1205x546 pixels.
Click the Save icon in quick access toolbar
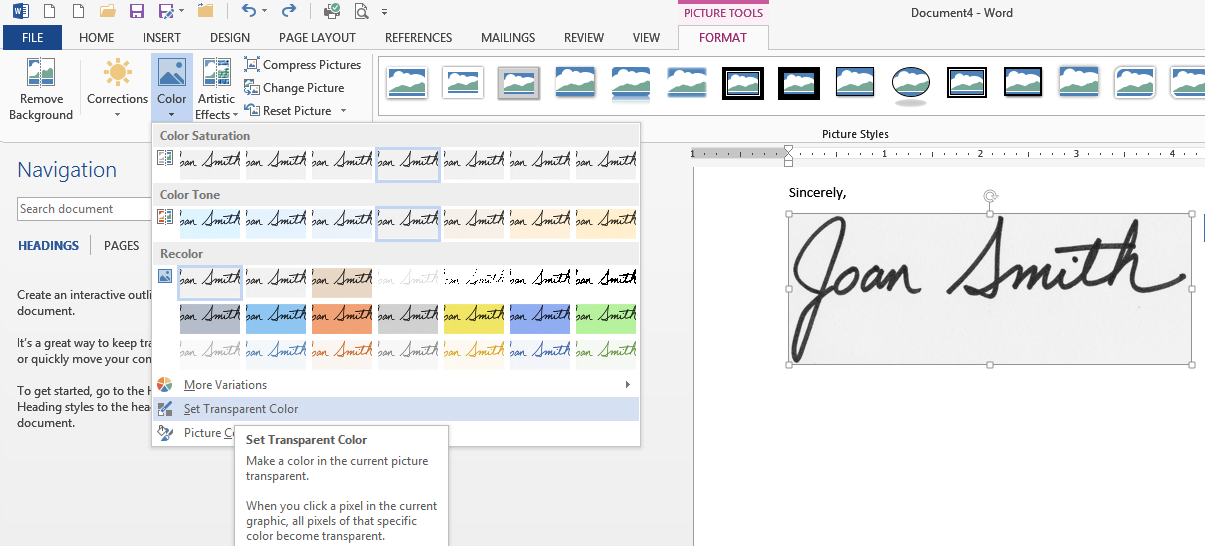137,12
